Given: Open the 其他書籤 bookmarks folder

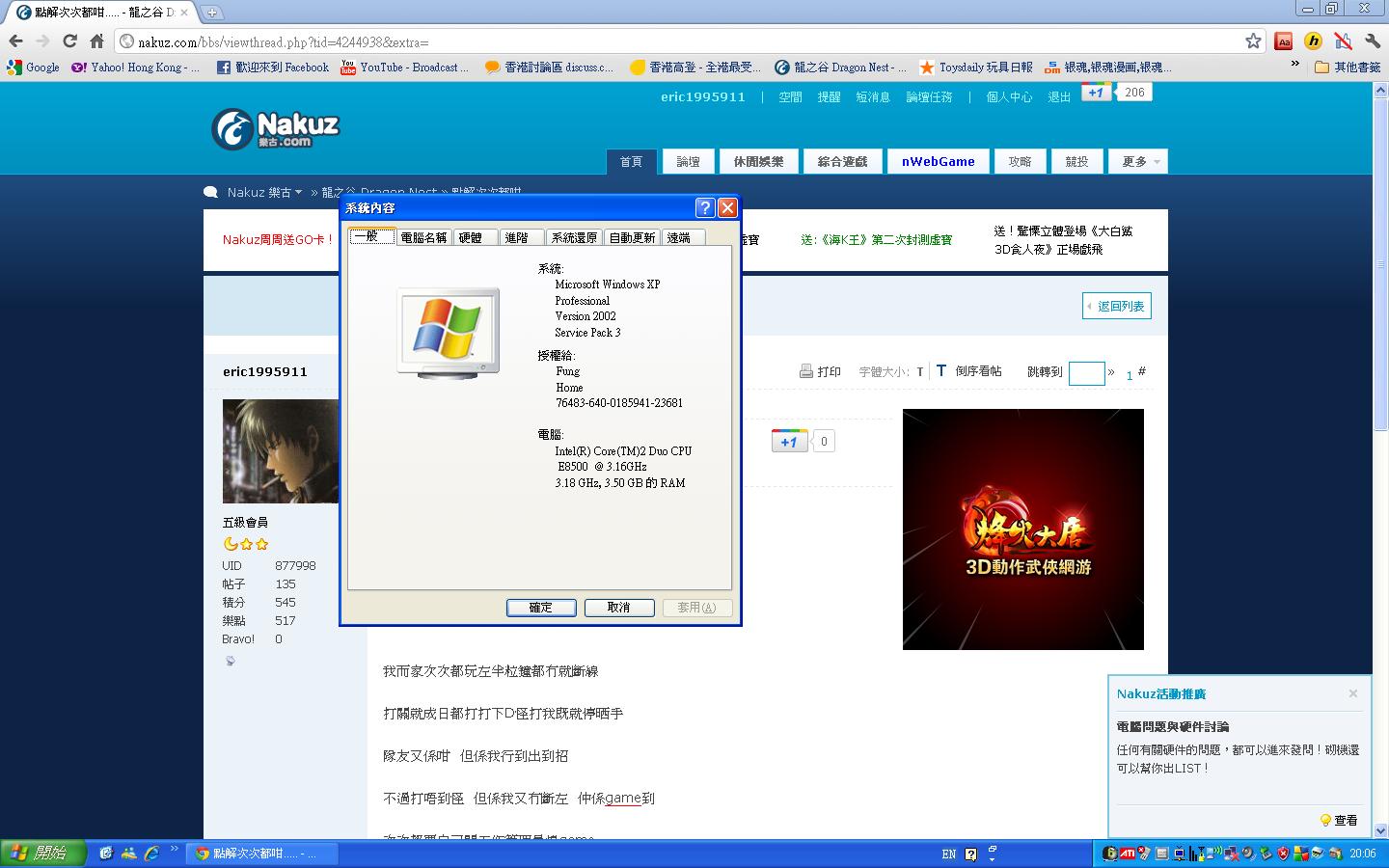Looking at the screenshot, I should click(1348, 68).
